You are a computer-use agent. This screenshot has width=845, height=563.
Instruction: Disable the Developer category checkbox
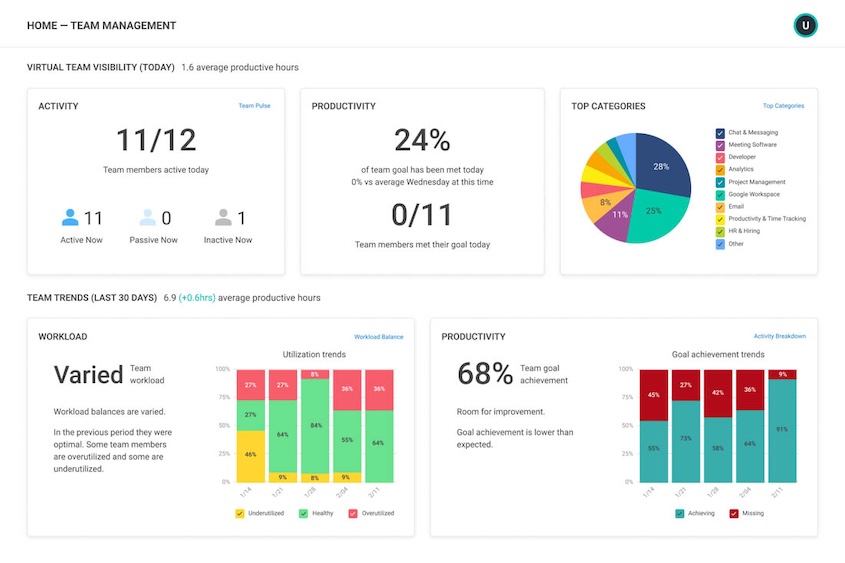(x=720, y=157)
